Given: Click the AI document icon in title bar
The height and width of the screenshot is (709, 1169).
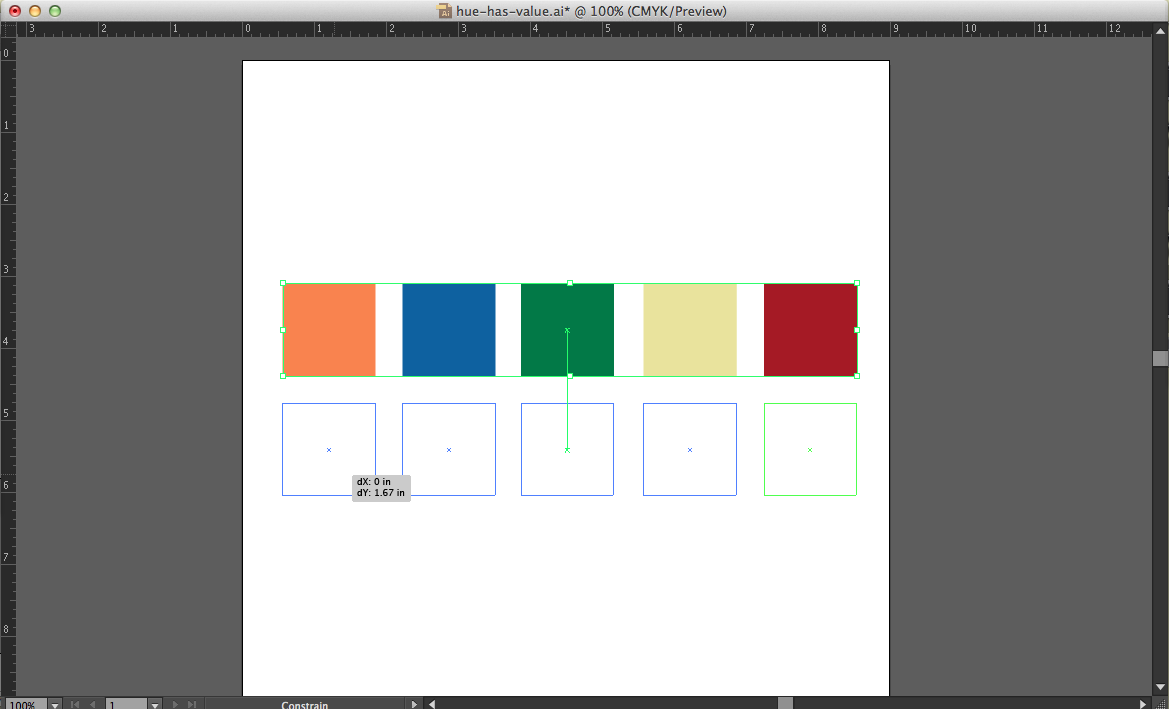Looking at the screenshot, I should click(x=445, y=11).
